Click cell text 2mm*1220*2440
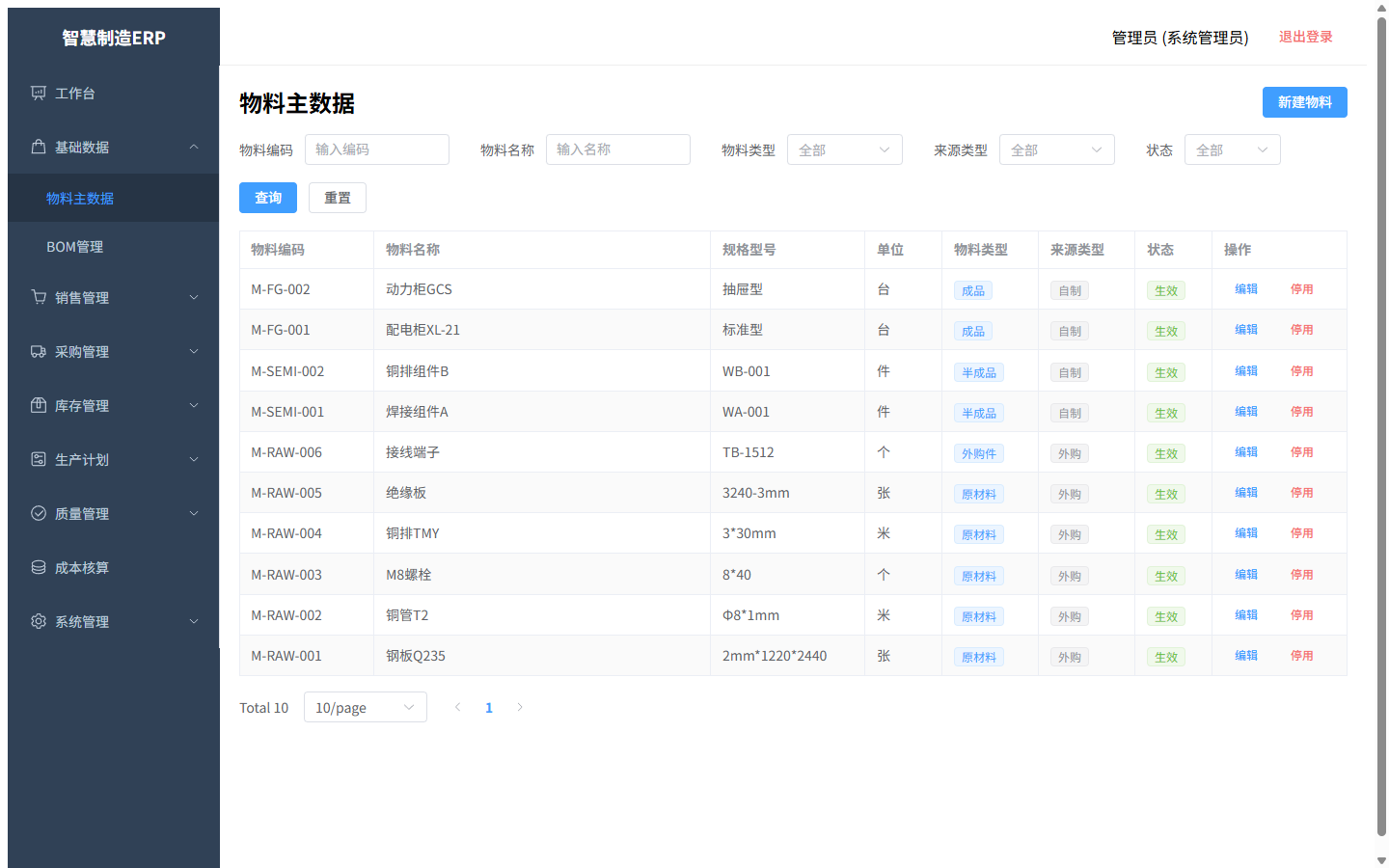The height and width of the screenshot is (868, 1389). (775, 656)
